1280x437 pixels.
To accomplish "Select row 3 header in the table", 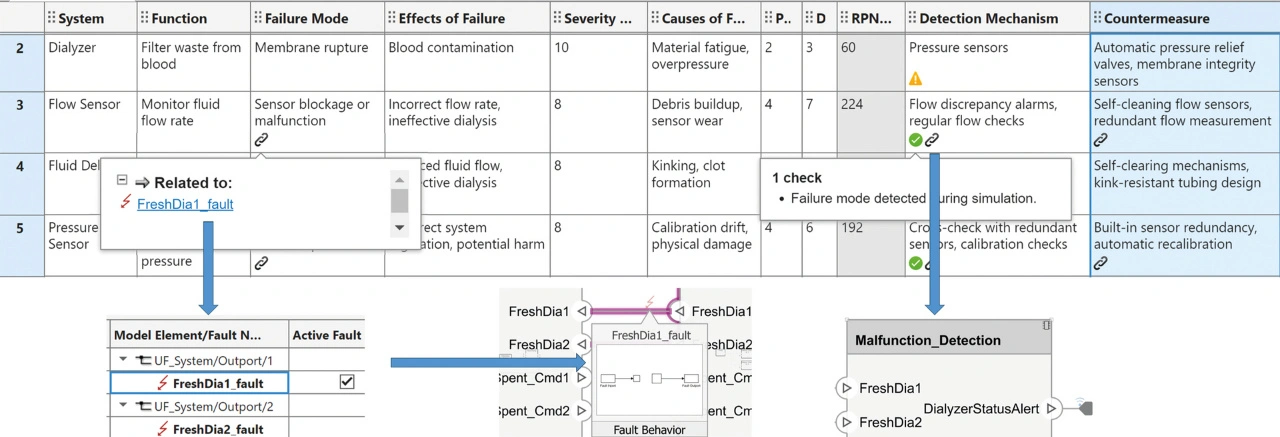I will [20, 104].
